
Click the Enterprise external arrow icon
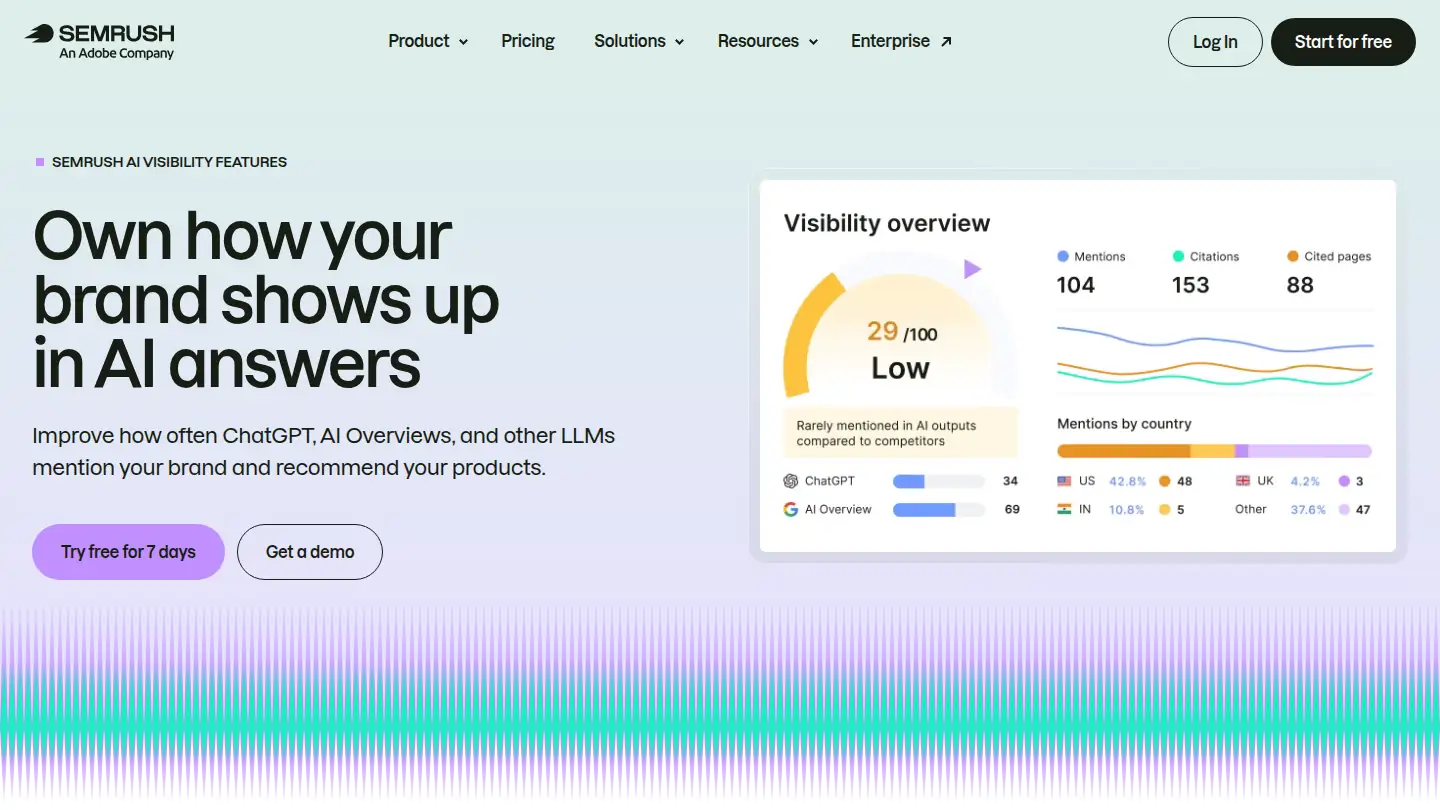coord(946,41)
